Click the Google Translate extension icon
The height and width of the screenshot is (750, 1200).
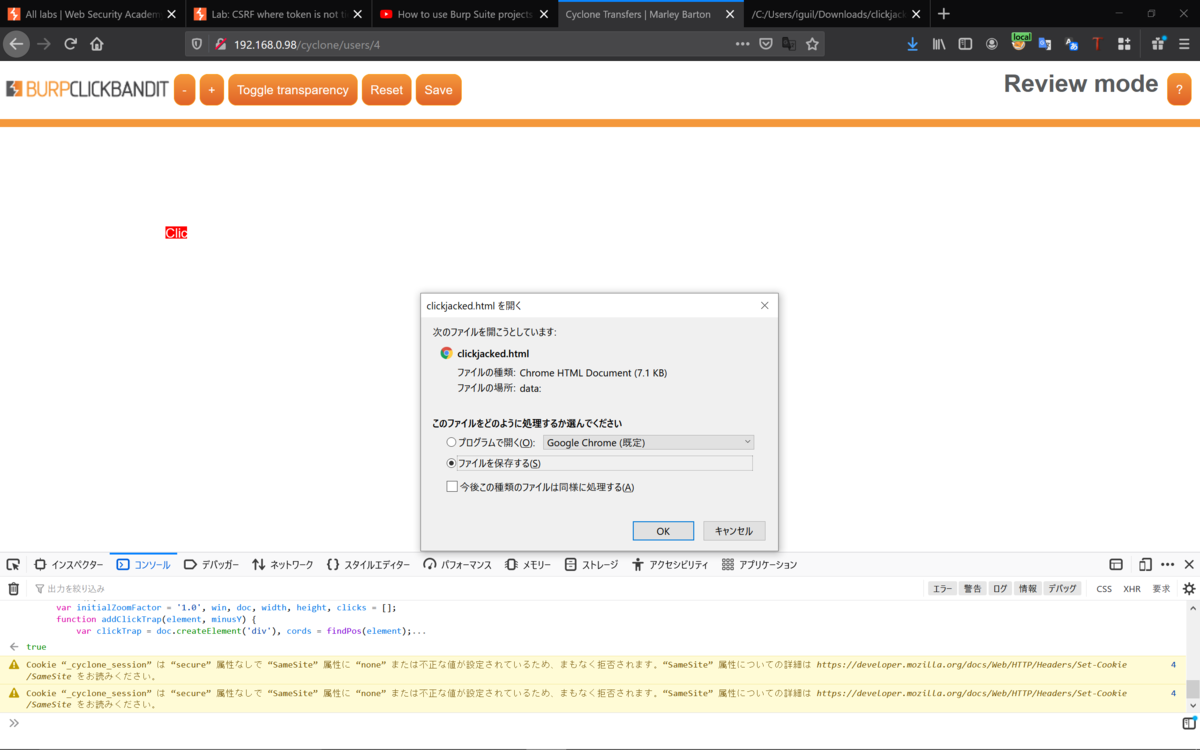click(x=1045, y=44)
